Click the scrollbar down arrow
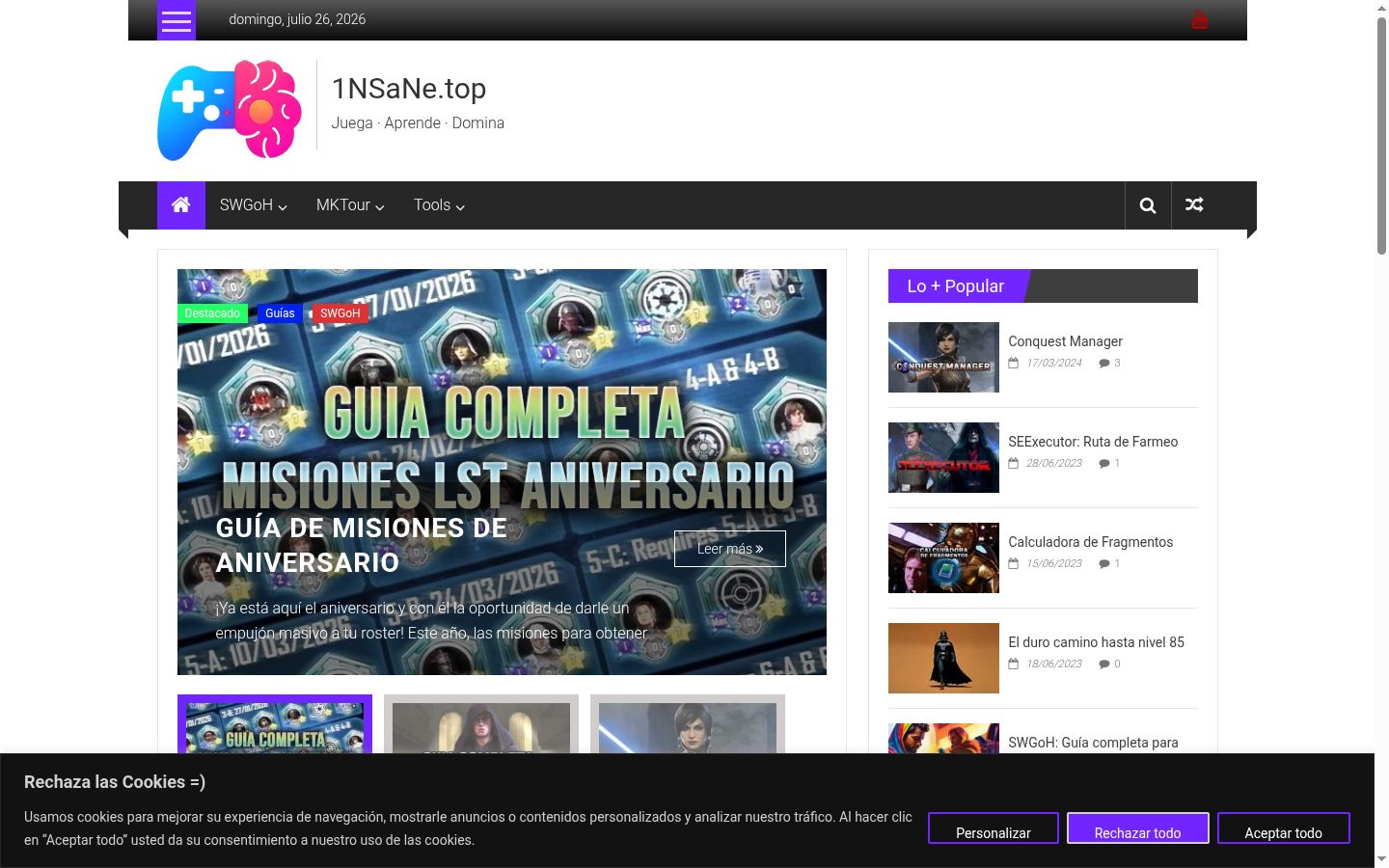 tap(1381, 859)
